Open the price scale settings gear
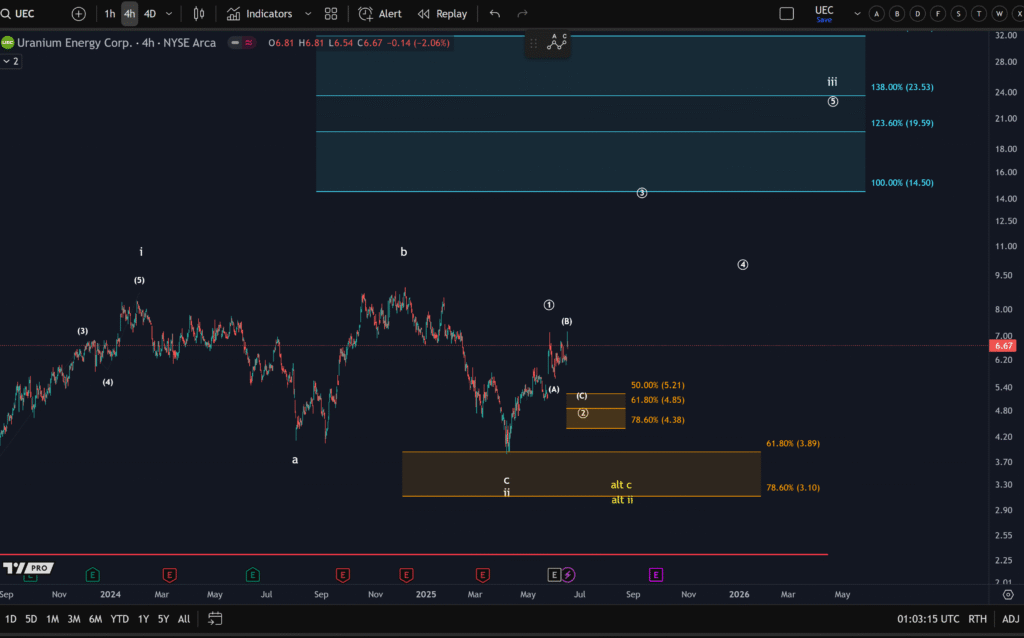The image size is (1024, 638). pos(1008,595)
